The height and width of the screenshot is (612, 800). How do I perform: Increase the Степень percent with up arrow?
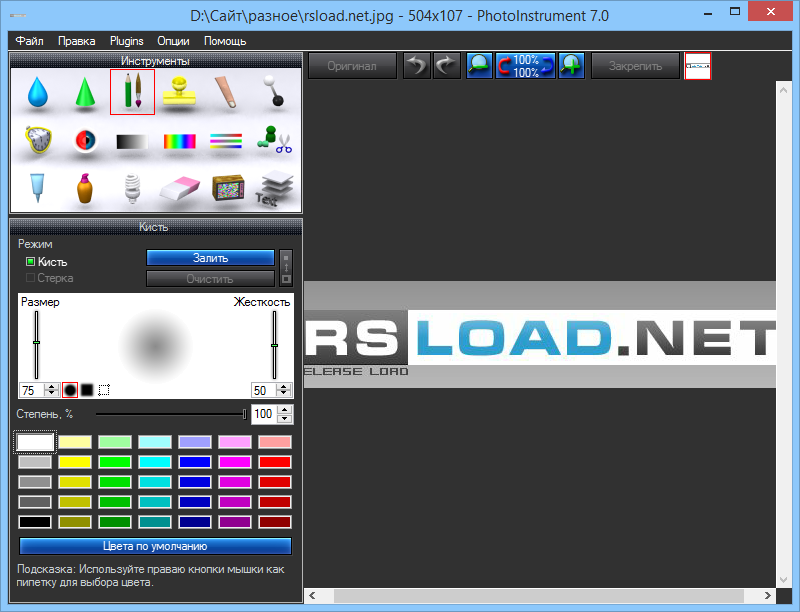point(285,410)
